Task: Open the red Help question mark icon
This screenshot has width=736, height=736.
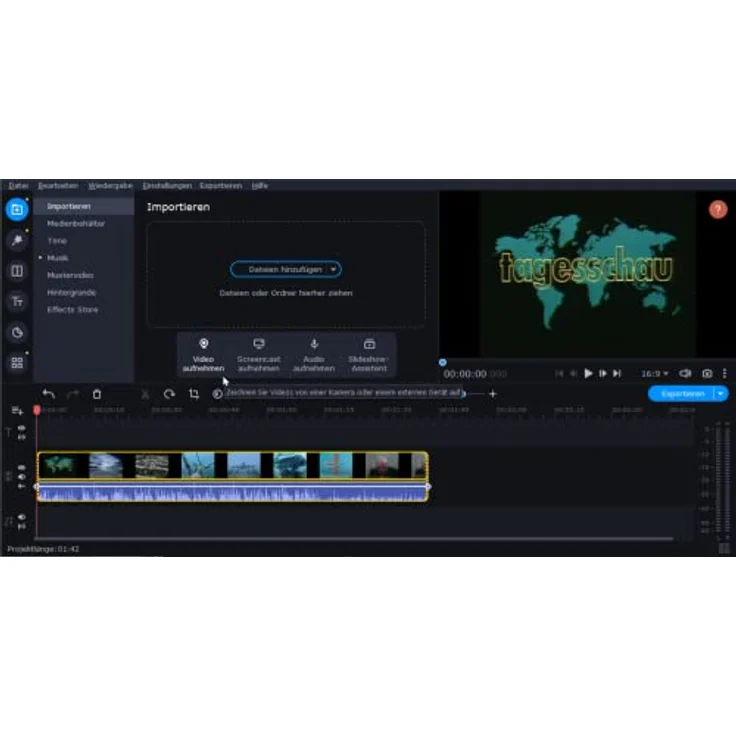Action: click(718, 209)
